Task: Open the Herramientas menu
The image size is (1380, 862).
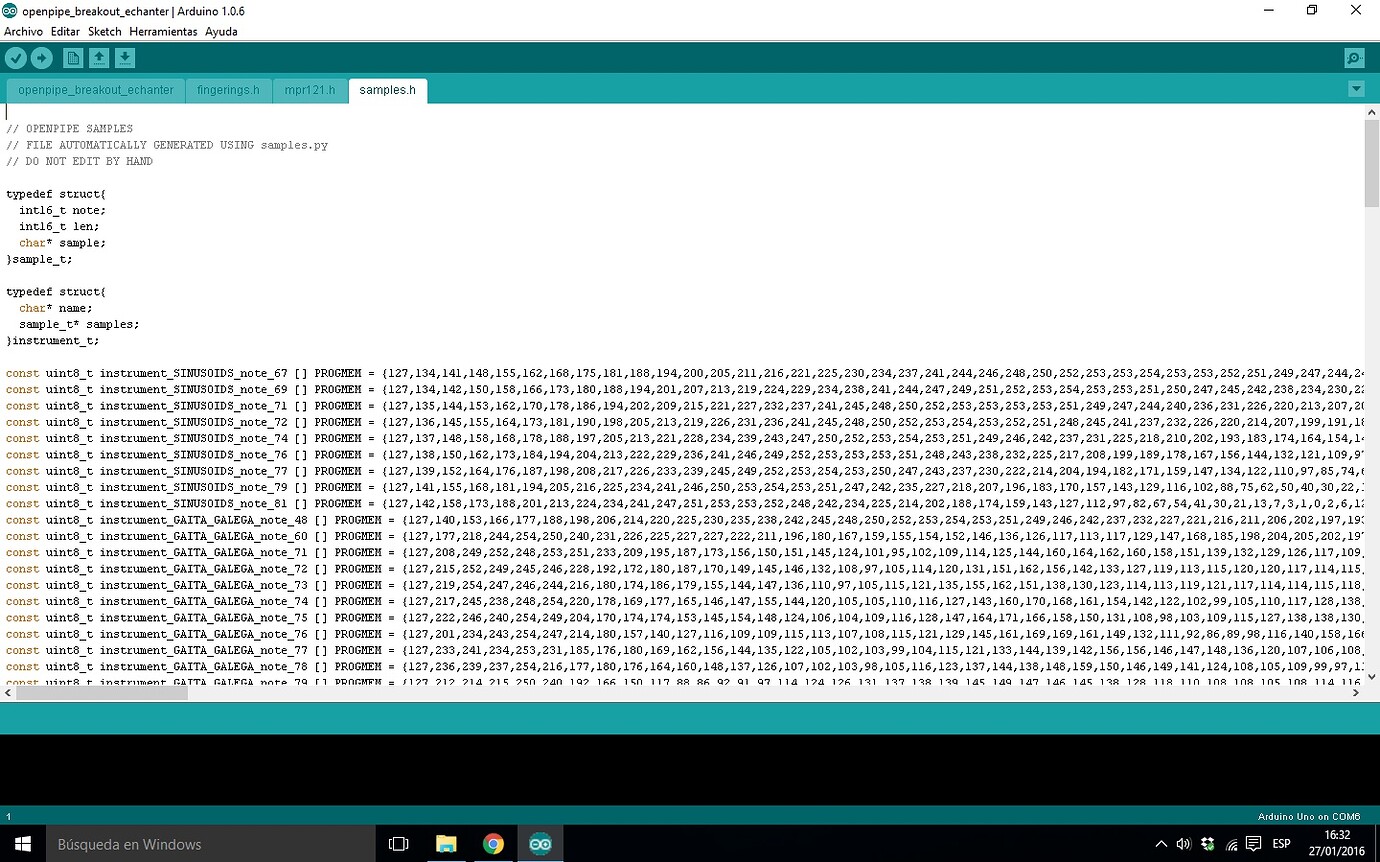Action: (163, 31)
